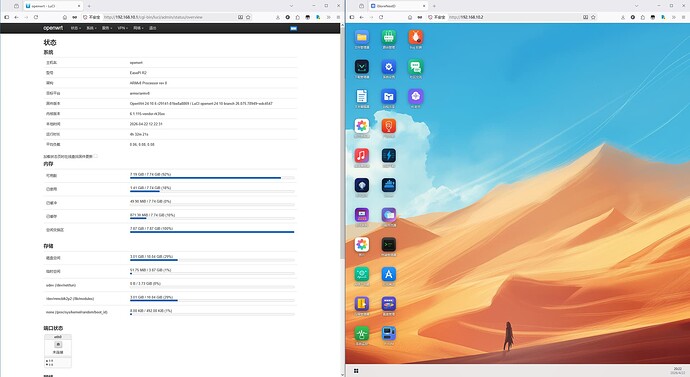Open the purple flower desktop app icon
690x377 pixels.
click(415, 96)
